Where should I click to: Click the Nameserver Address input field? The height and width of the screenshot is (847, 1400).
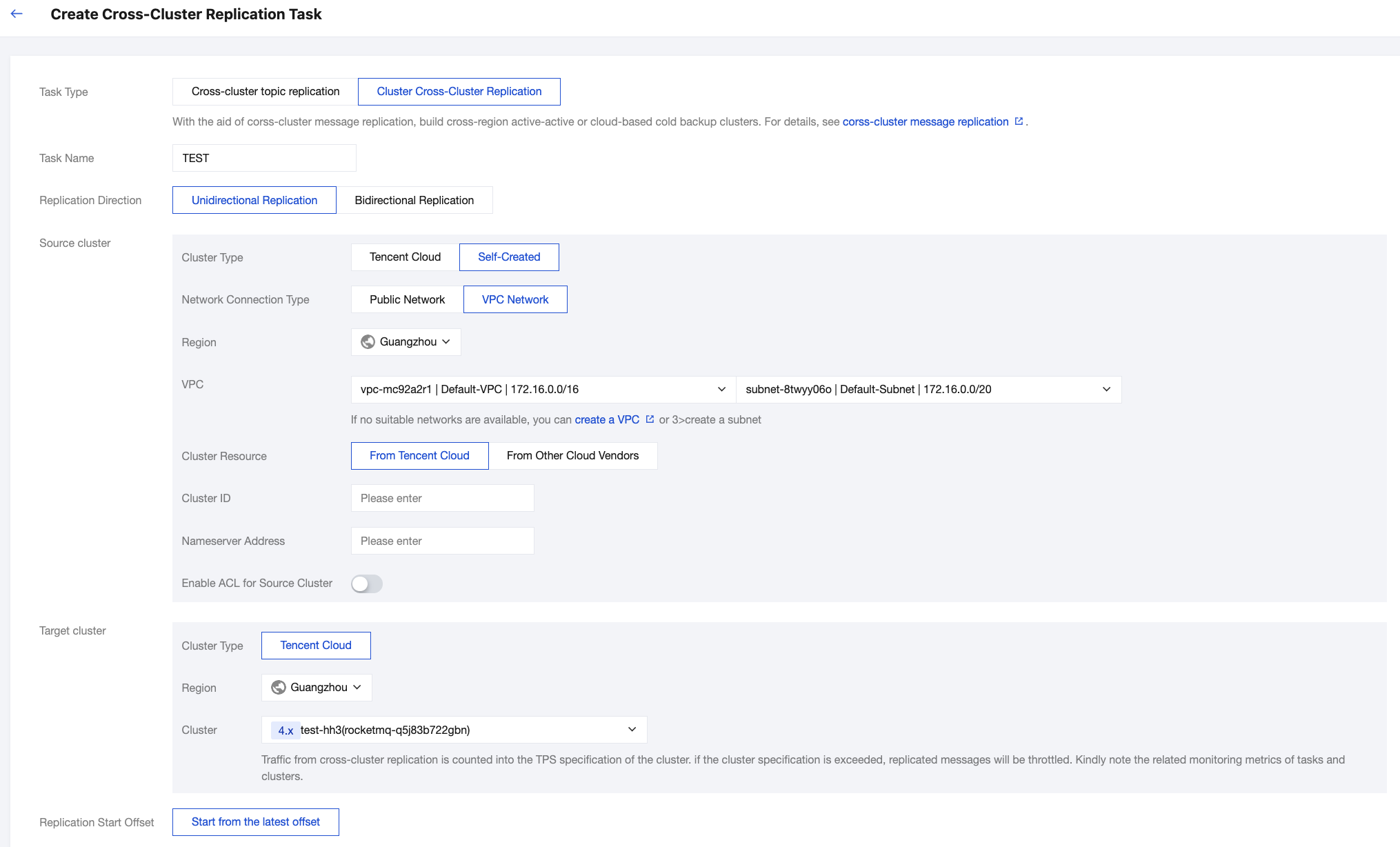pyautogui.click(x=442, y=541)
